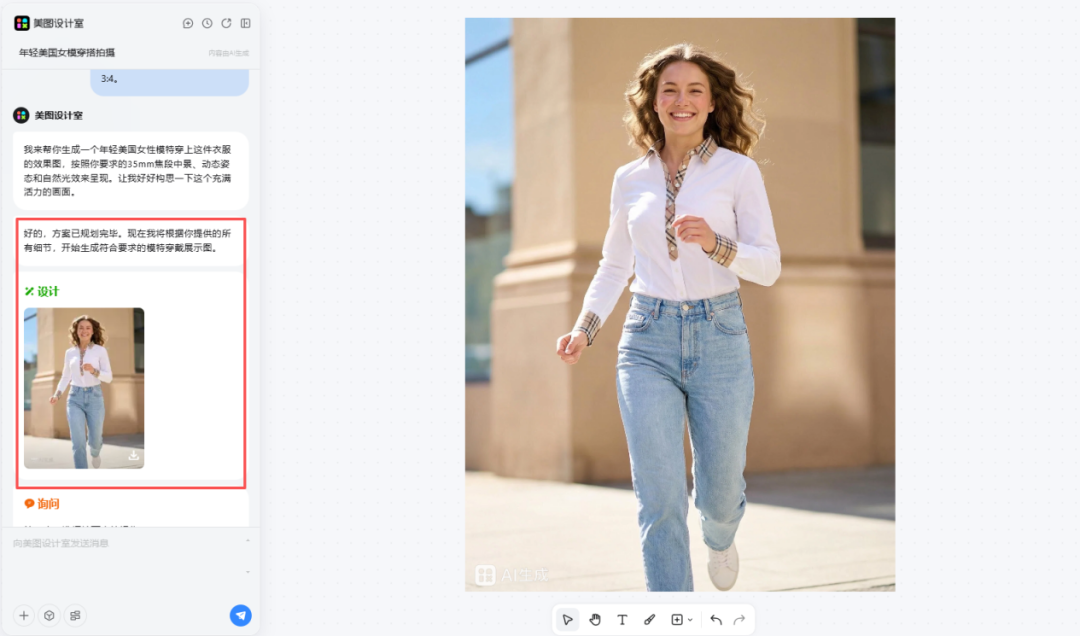Image resolution: width=1080 pixels, height=636 pixels.
Task: Choose the Text tool
Action: tap(622, 620)
